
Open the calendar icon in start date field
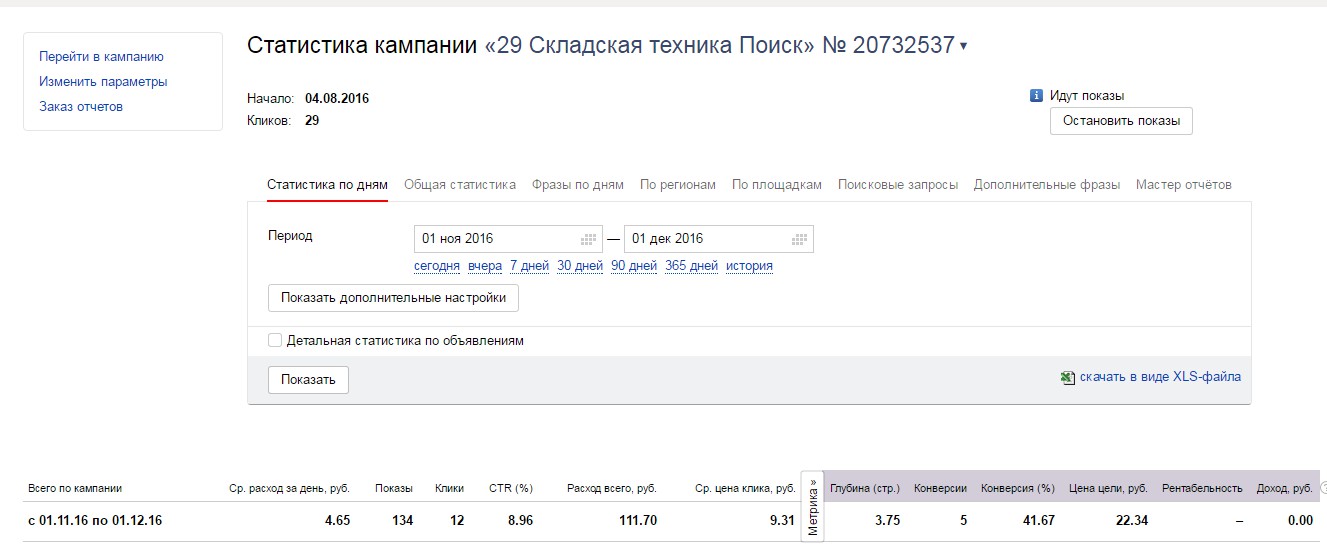(x=589, y=239)
